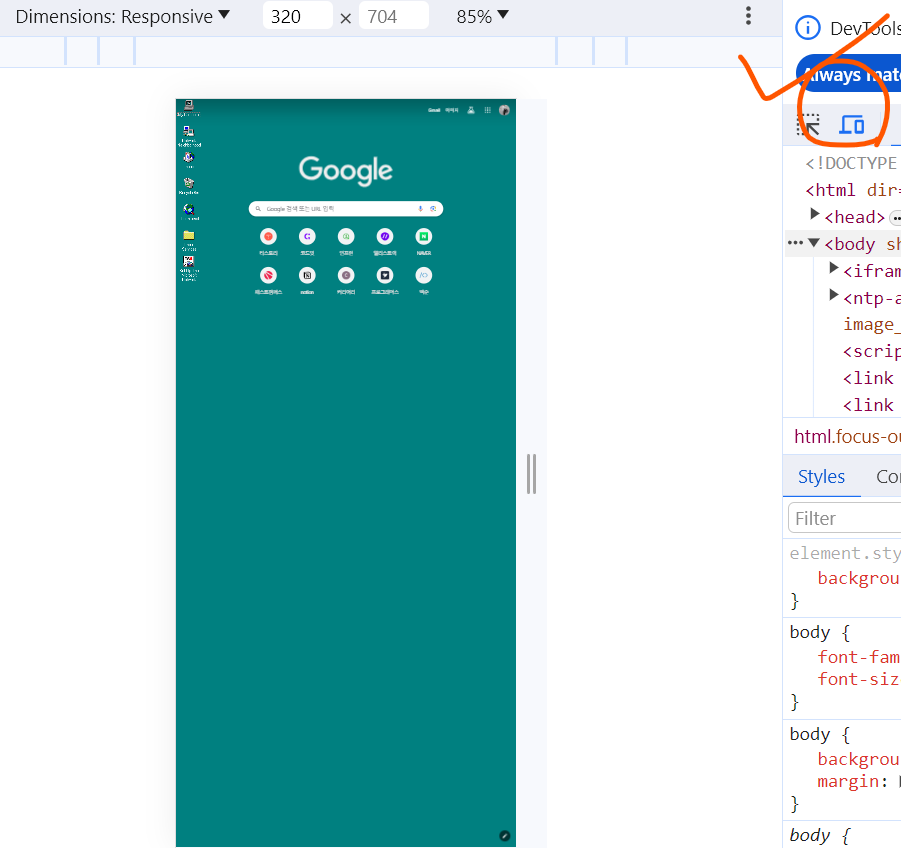Select the <scrip element line
This screenshot has width=901, height=848.
pyautogui.click(x=871, y=351)
